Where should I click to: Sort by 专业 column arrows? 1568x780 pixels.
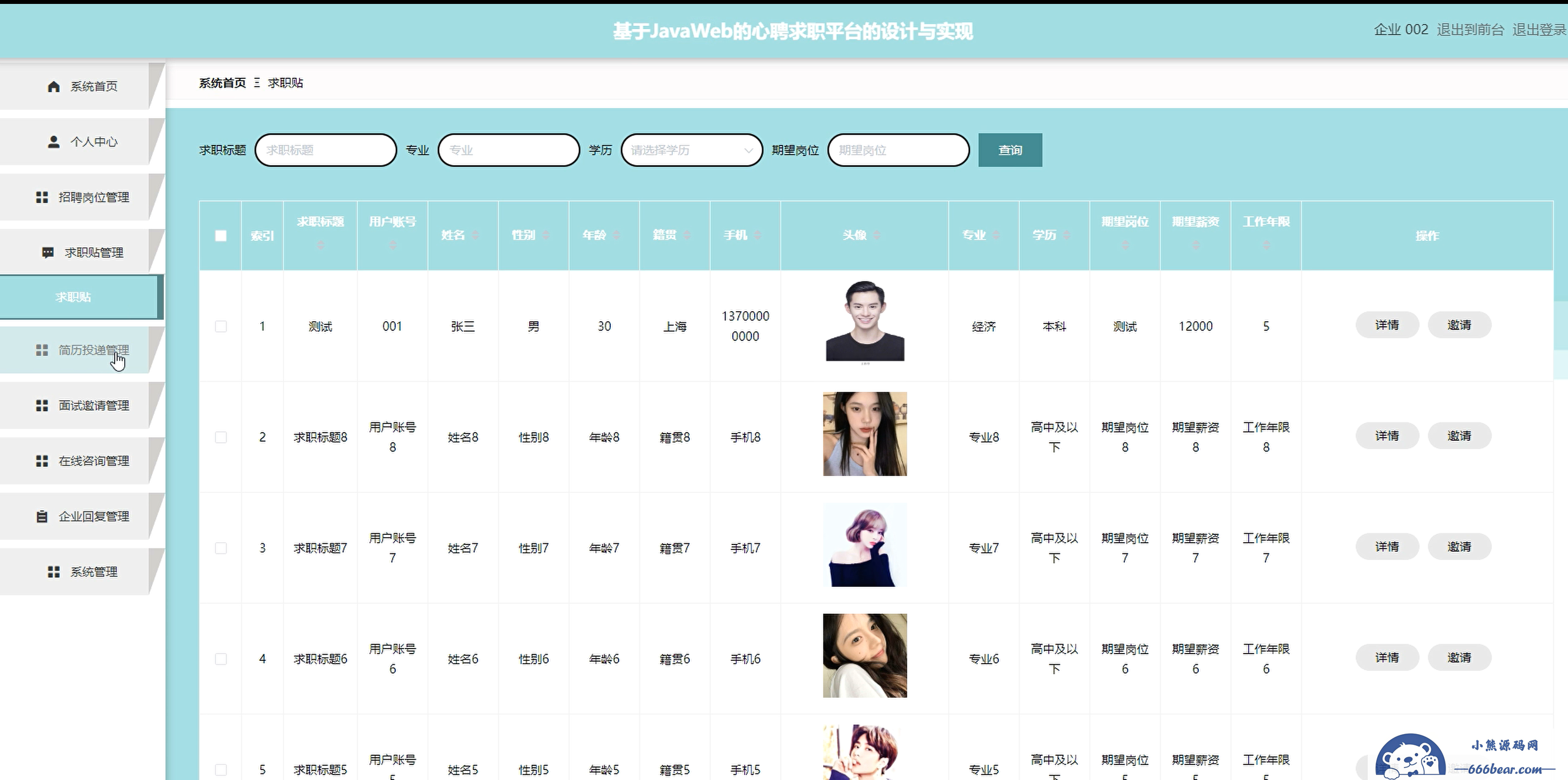pos(996,235)
